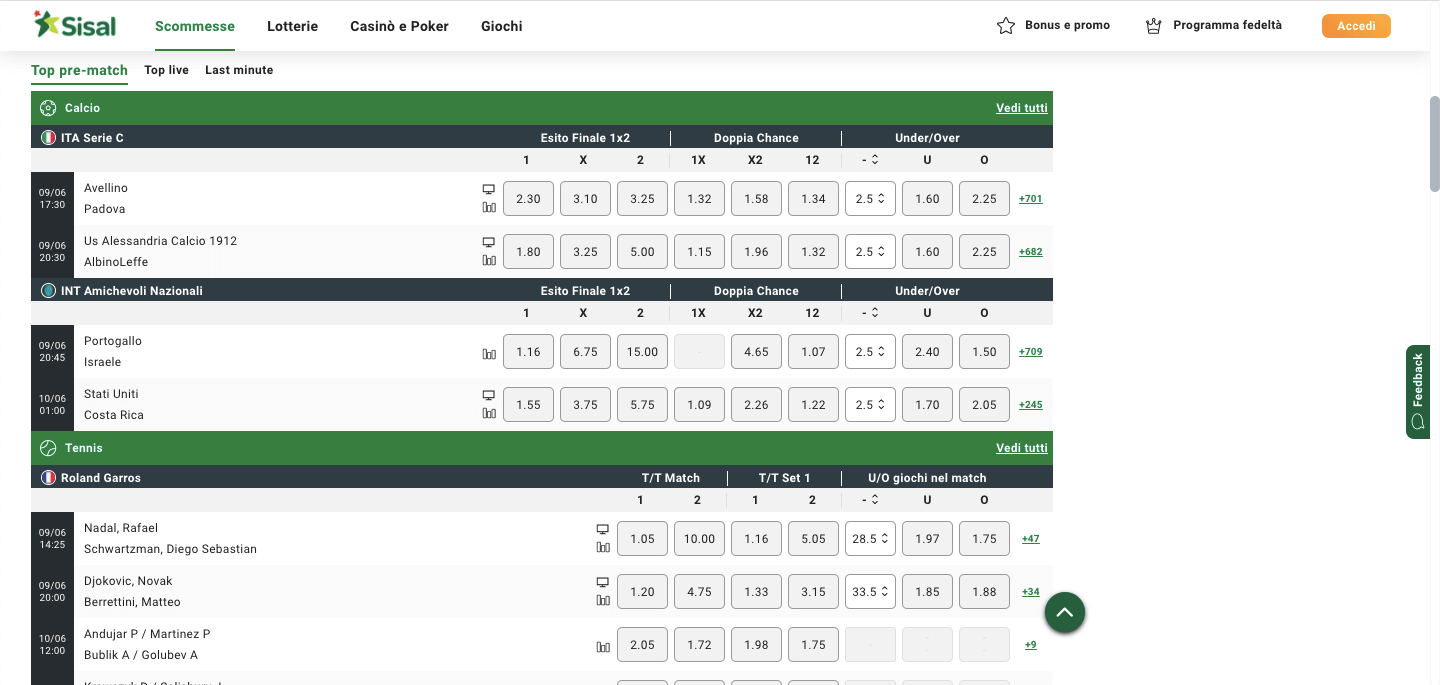Open Under/Over line selector in Serie C header
The height and width of the screenshot is (685, 1440).
tap(870, 160)
